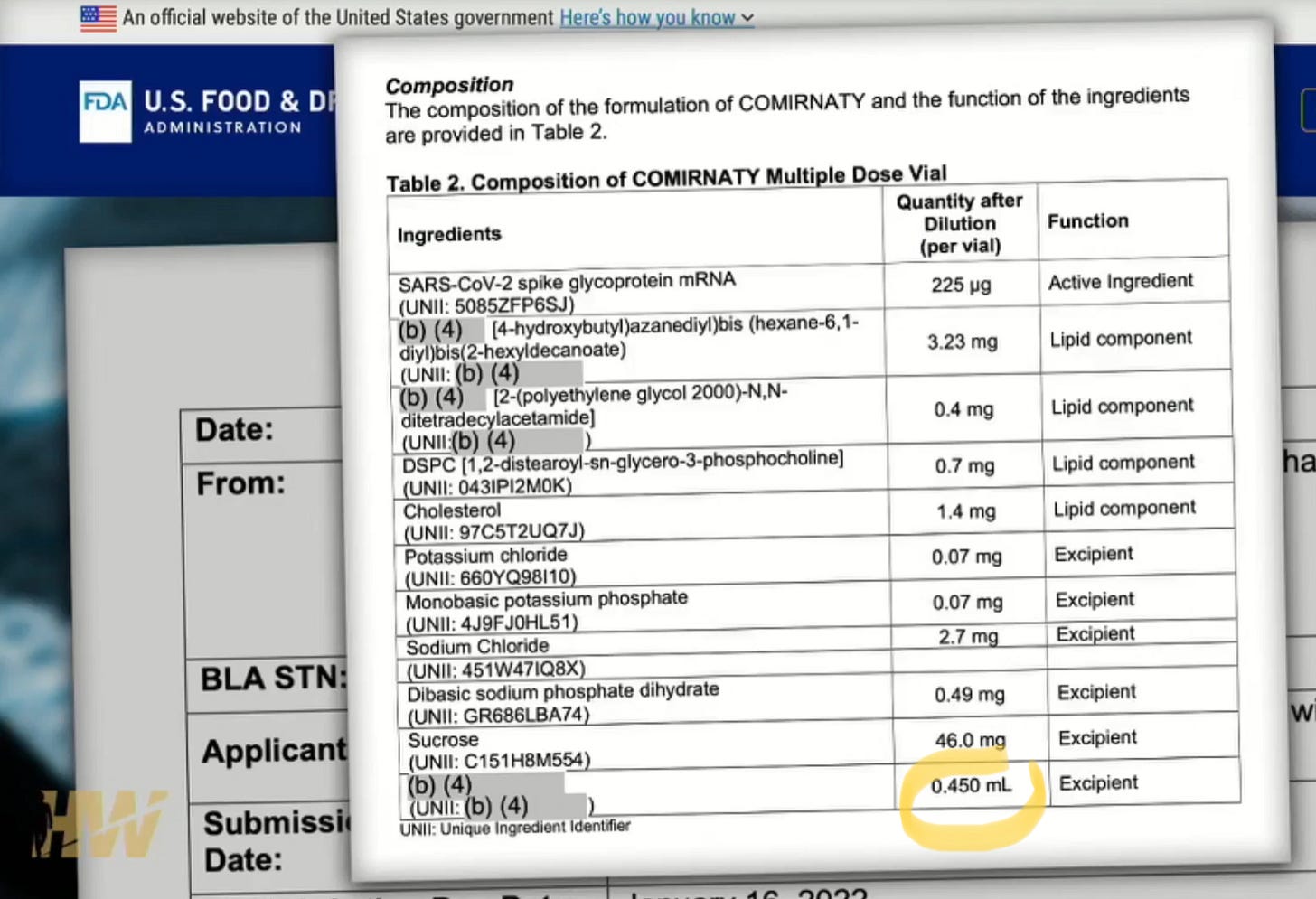
Task: Click the 'Quantity after Dilution' header
Action: tap(960, 223)
